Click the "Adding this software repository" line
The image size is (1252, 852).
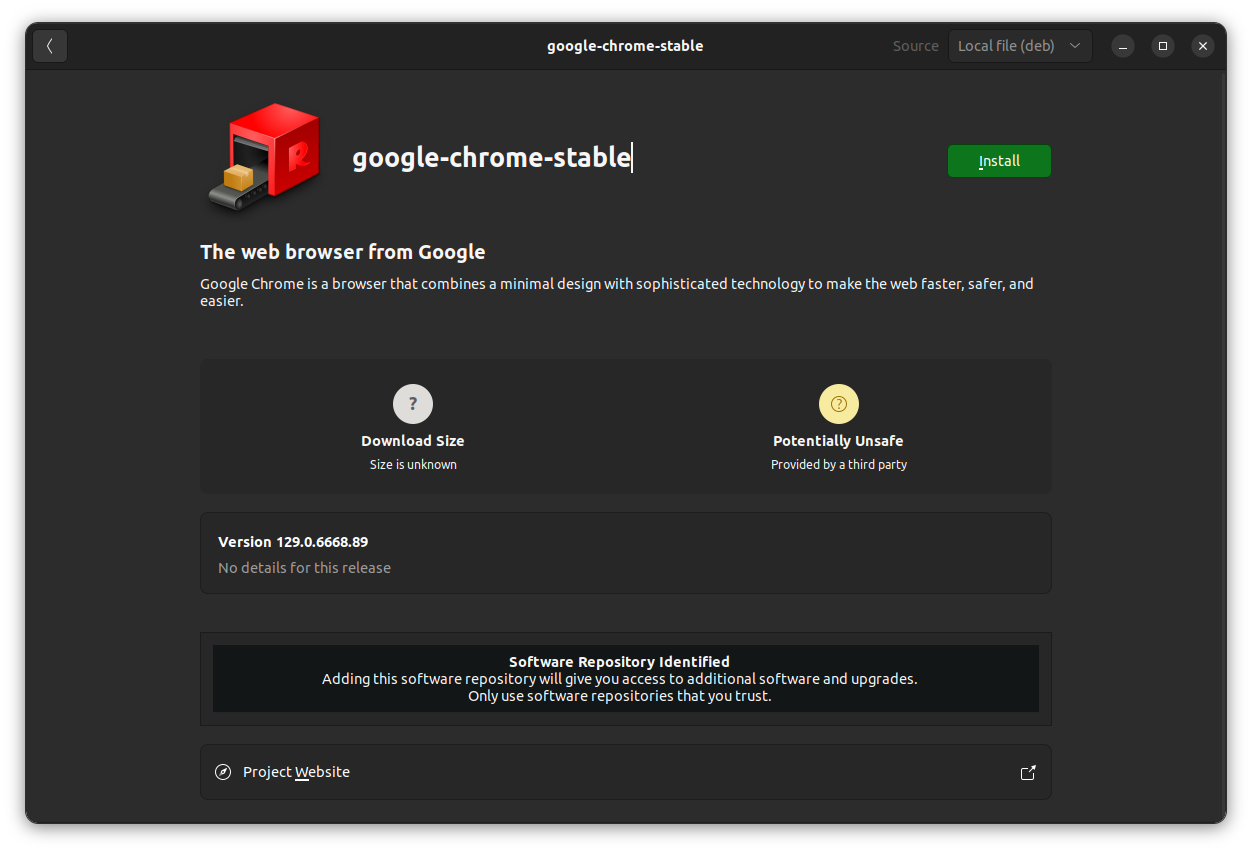620,679
